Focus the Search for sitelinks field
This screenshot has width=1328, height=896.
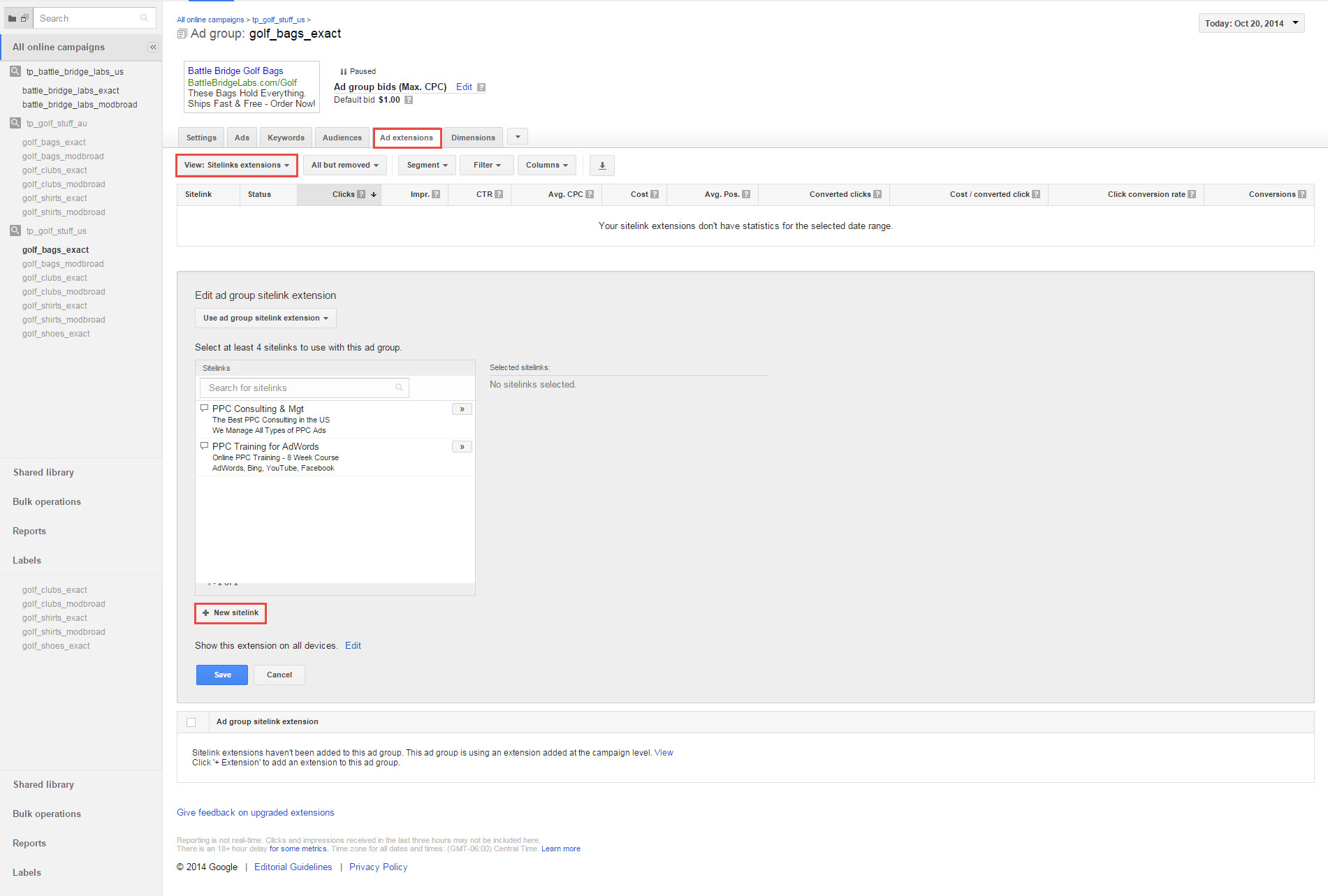point(300,388)
